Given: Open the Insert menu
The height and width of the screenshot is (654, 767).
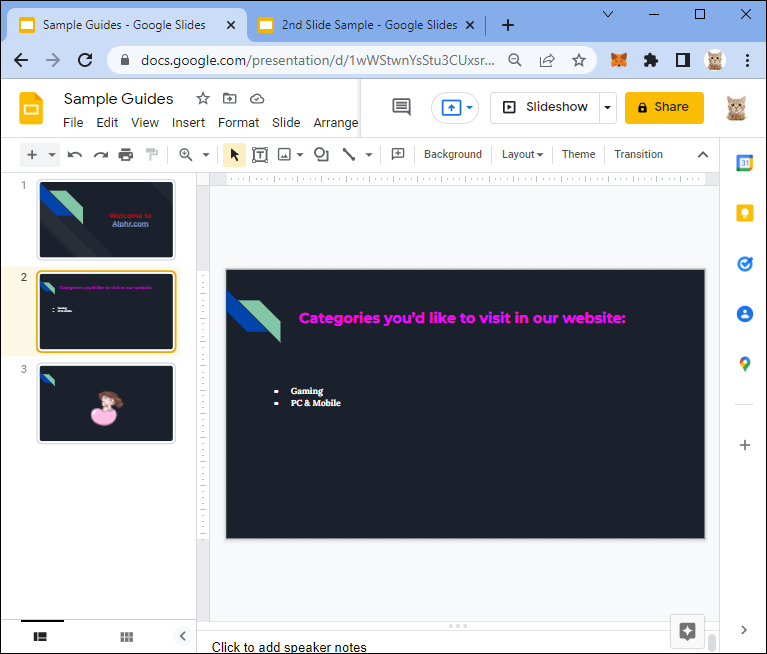Looking at the screenshot, I should (x=188, y=122).
